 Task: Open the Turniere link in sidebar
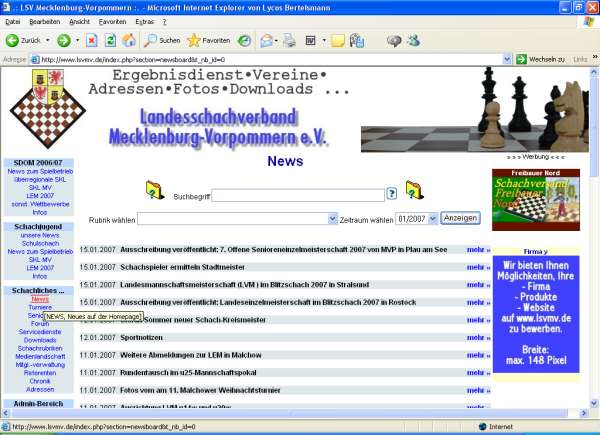[40, 307]
